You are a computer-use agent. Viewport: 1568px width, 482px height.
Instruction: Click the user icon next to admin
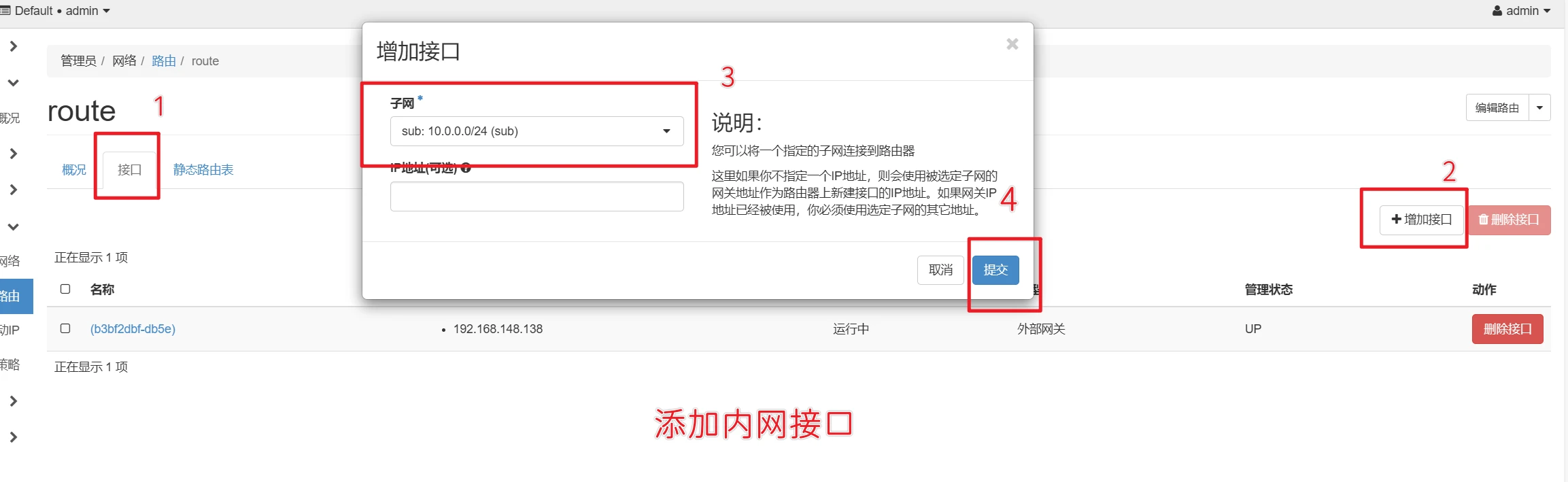coord(1497,11)
